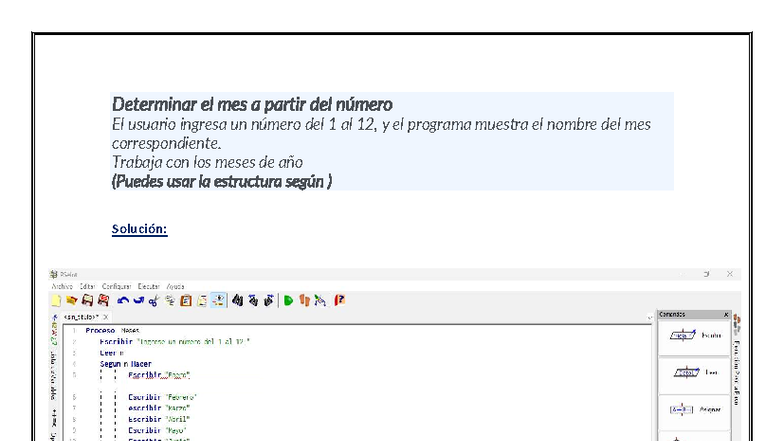Click the text 'Trabaja con los meses de año'

[x=208, y=162]
